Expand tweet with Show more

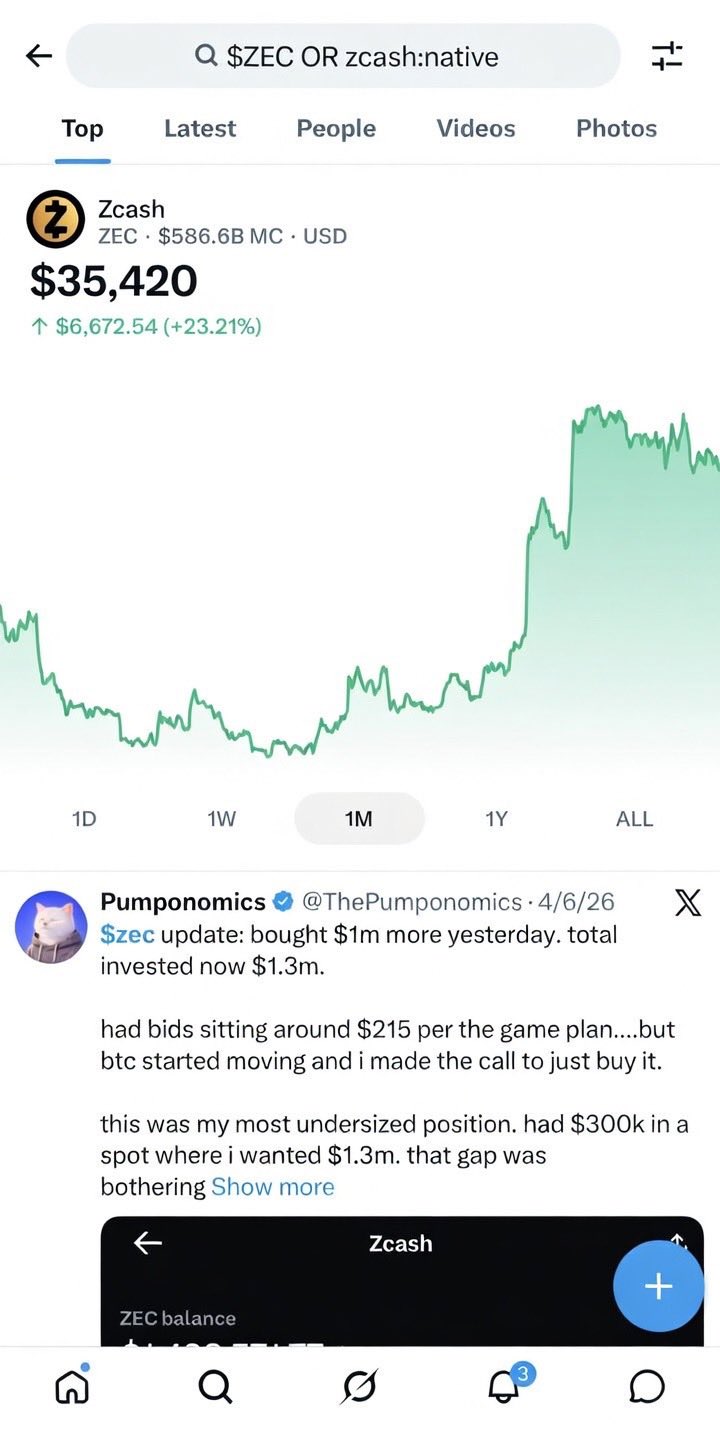tap(272, 1187)
